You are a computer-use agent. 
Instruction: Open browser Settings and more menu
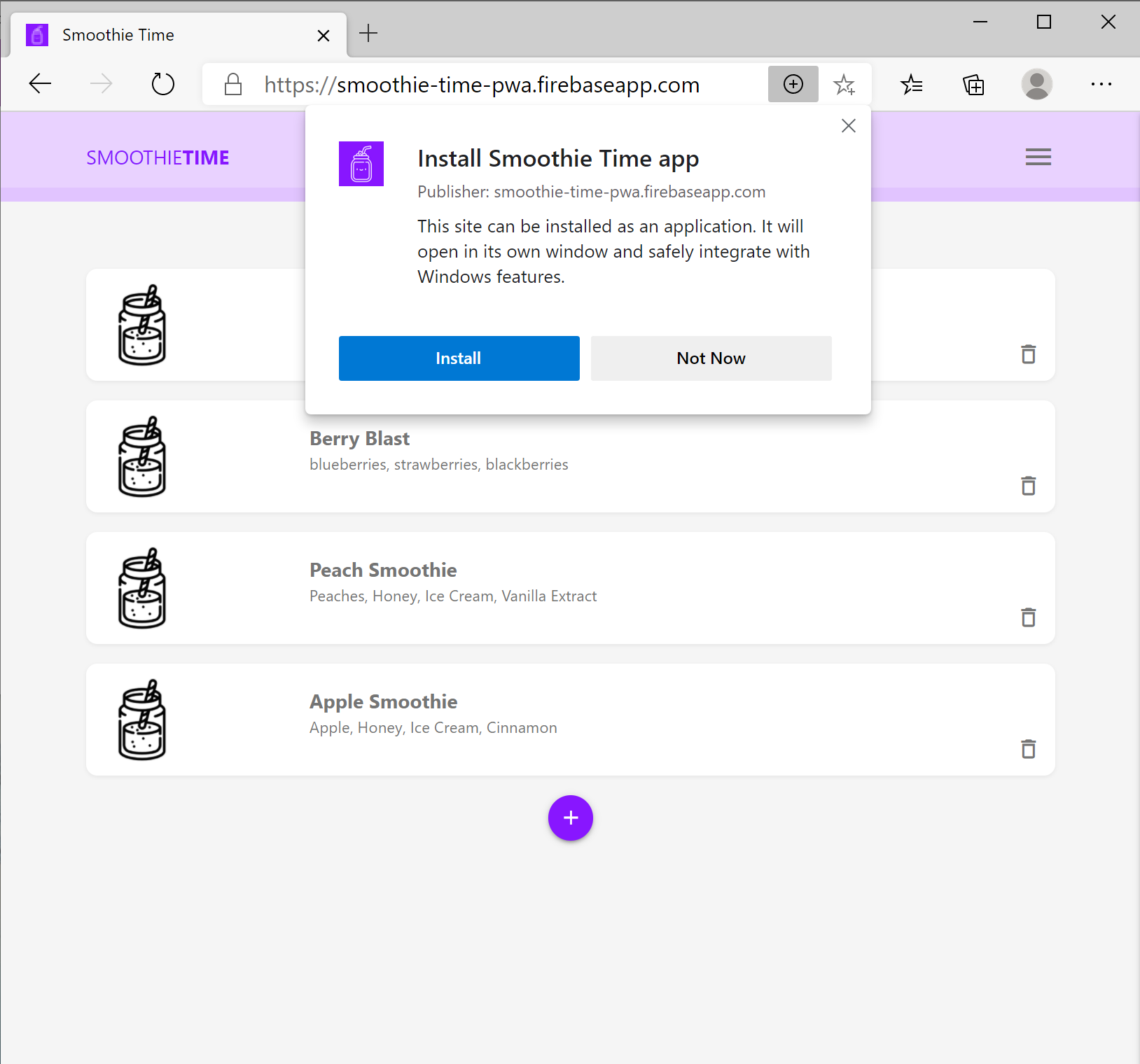(1101, 85)
